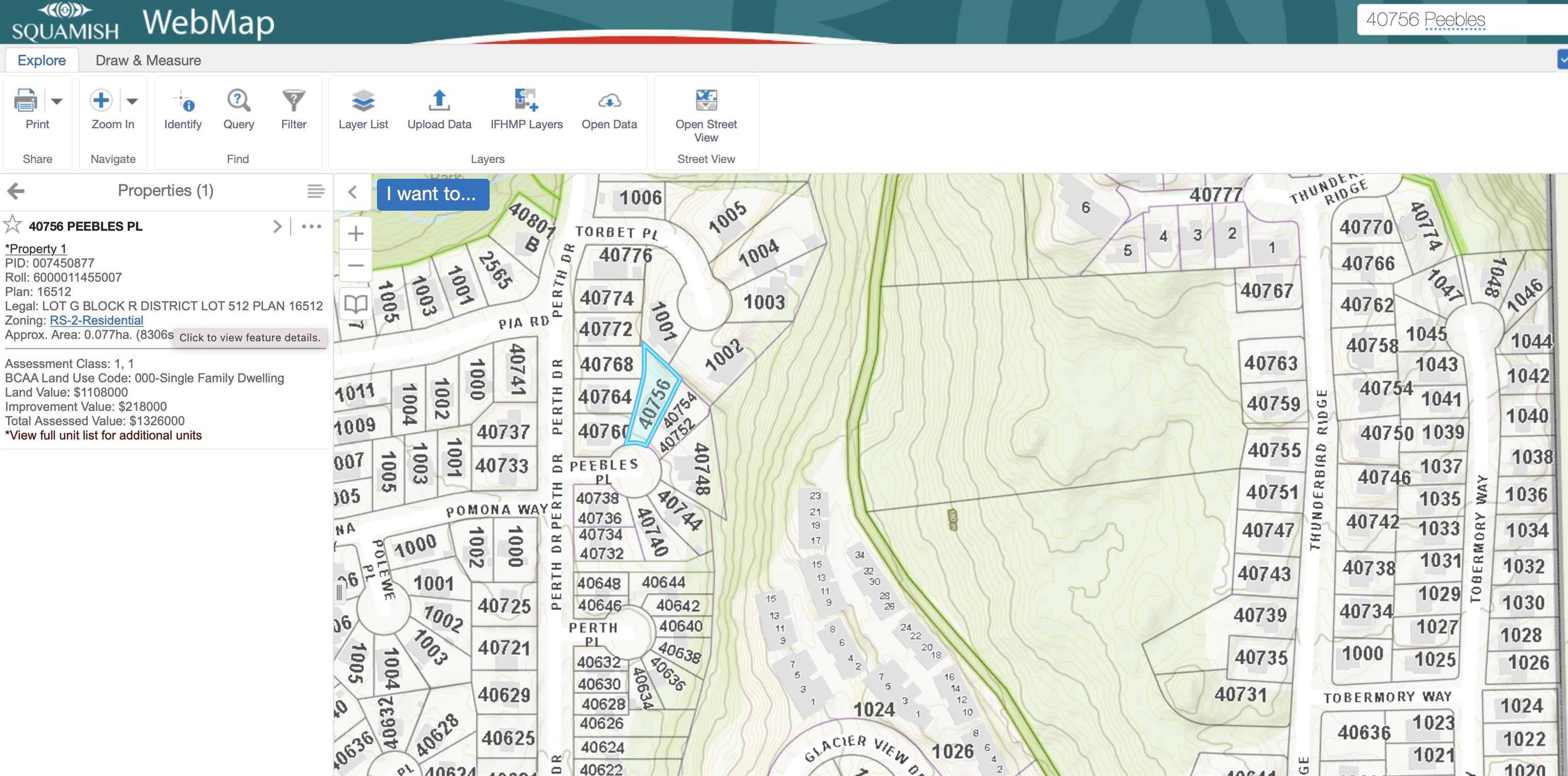The height and width of the screenshot is (776, 1568).
Task: Click the highlighted 40756 parcel on map
Action: 653,398
